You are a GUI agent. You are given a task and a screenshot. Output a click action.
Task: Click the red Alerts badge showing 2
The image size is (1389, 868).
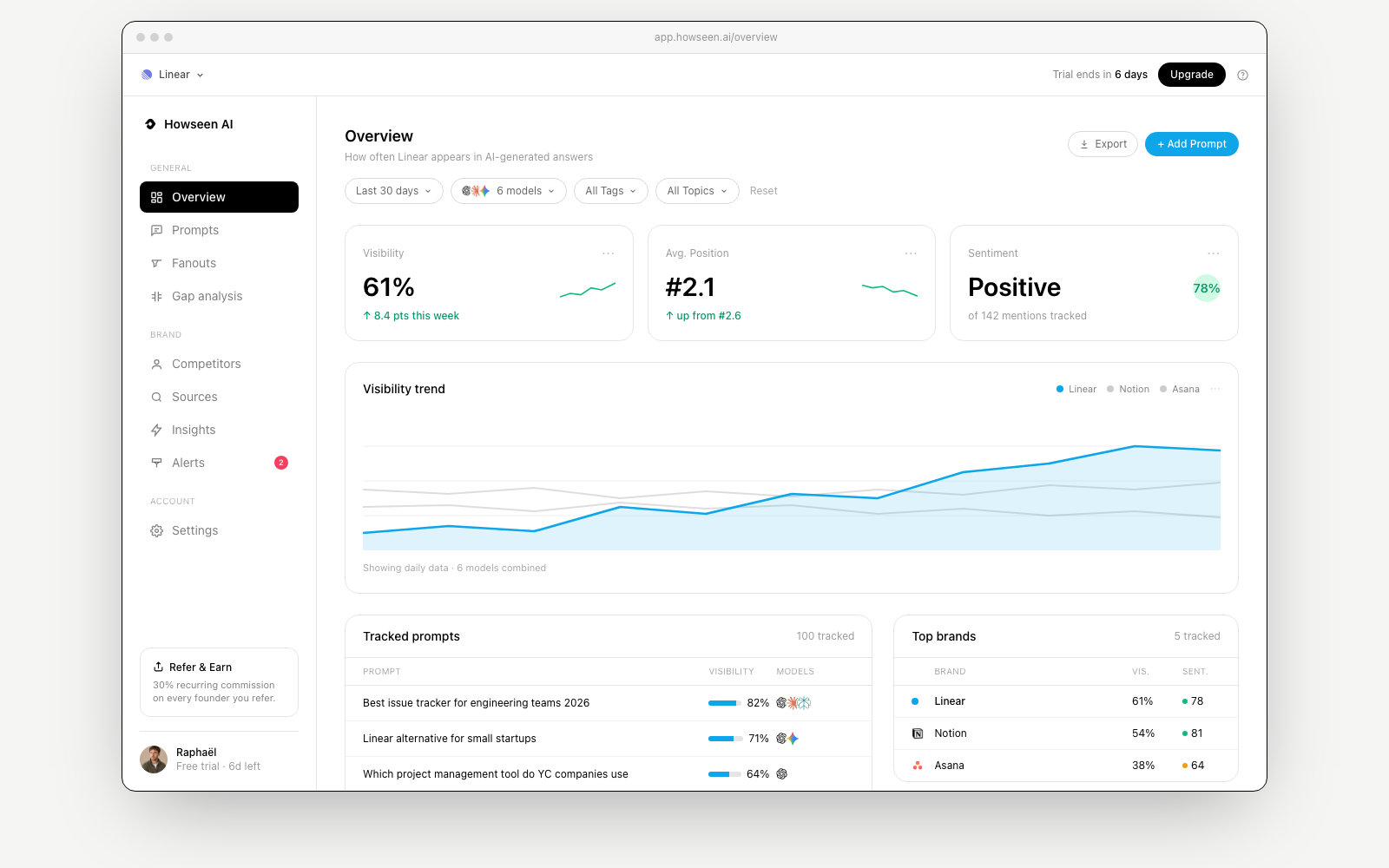point(281,463)
